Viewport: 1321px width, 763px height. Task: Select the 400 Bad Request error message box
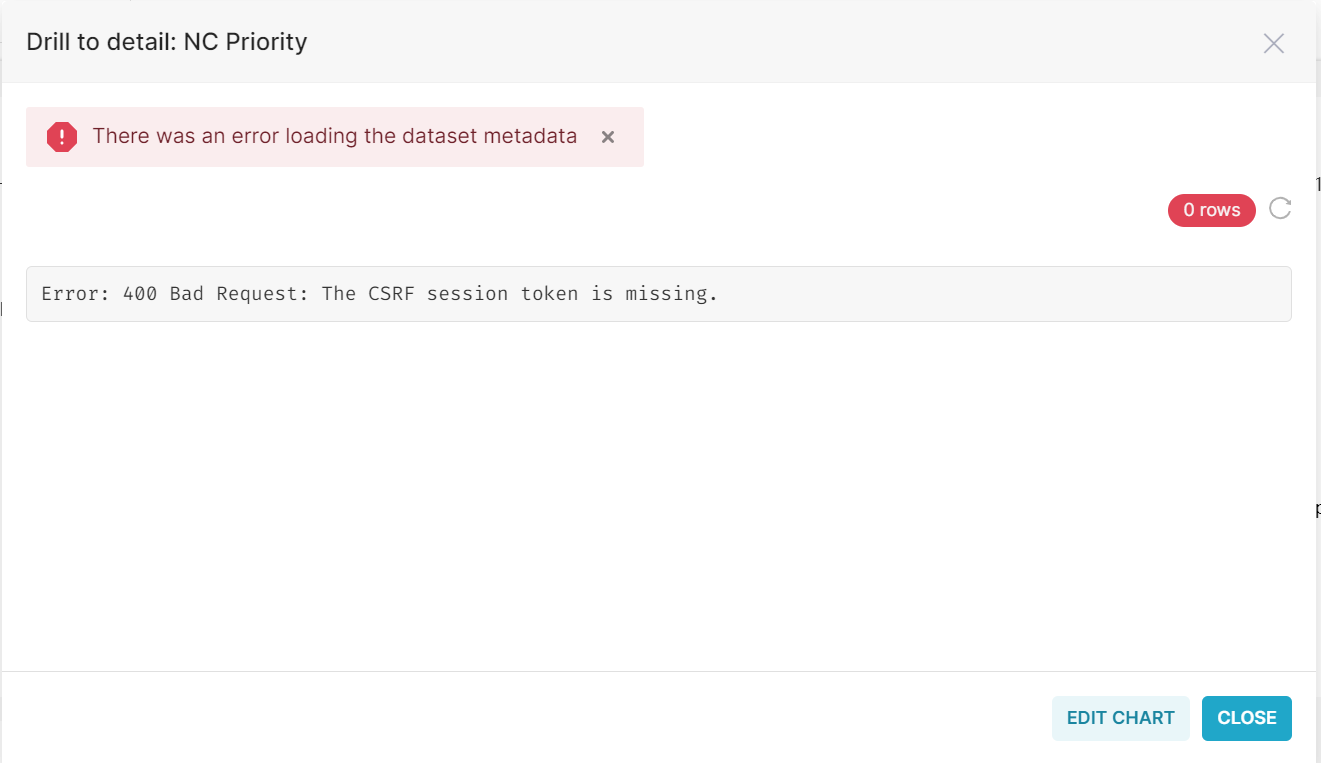(658, 294)
